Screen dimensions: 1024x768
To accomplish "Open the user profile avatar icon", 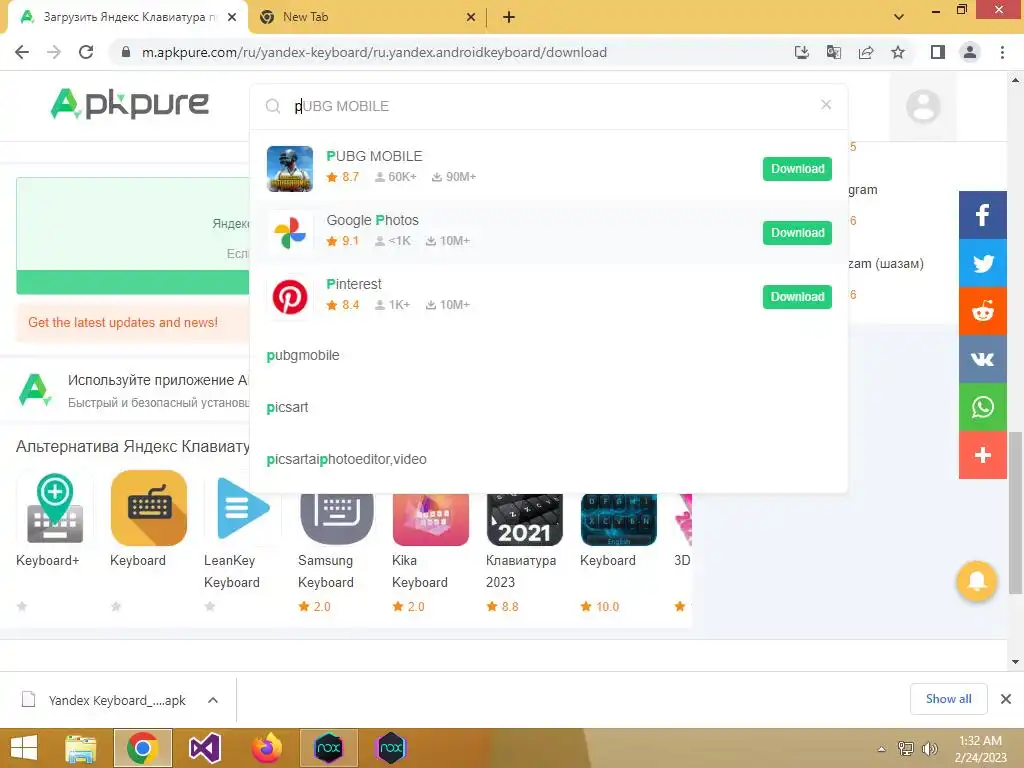I will point(923,106).
